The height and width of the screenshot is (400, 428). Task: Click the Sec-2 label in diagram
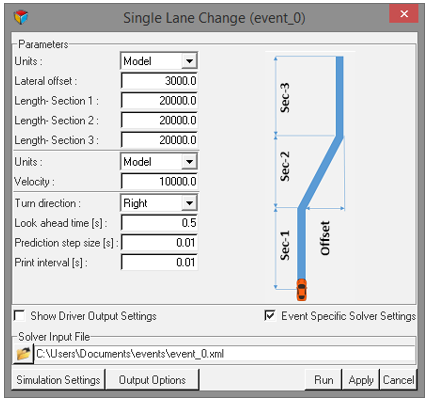pyautogui.click(x=285, y=166)
